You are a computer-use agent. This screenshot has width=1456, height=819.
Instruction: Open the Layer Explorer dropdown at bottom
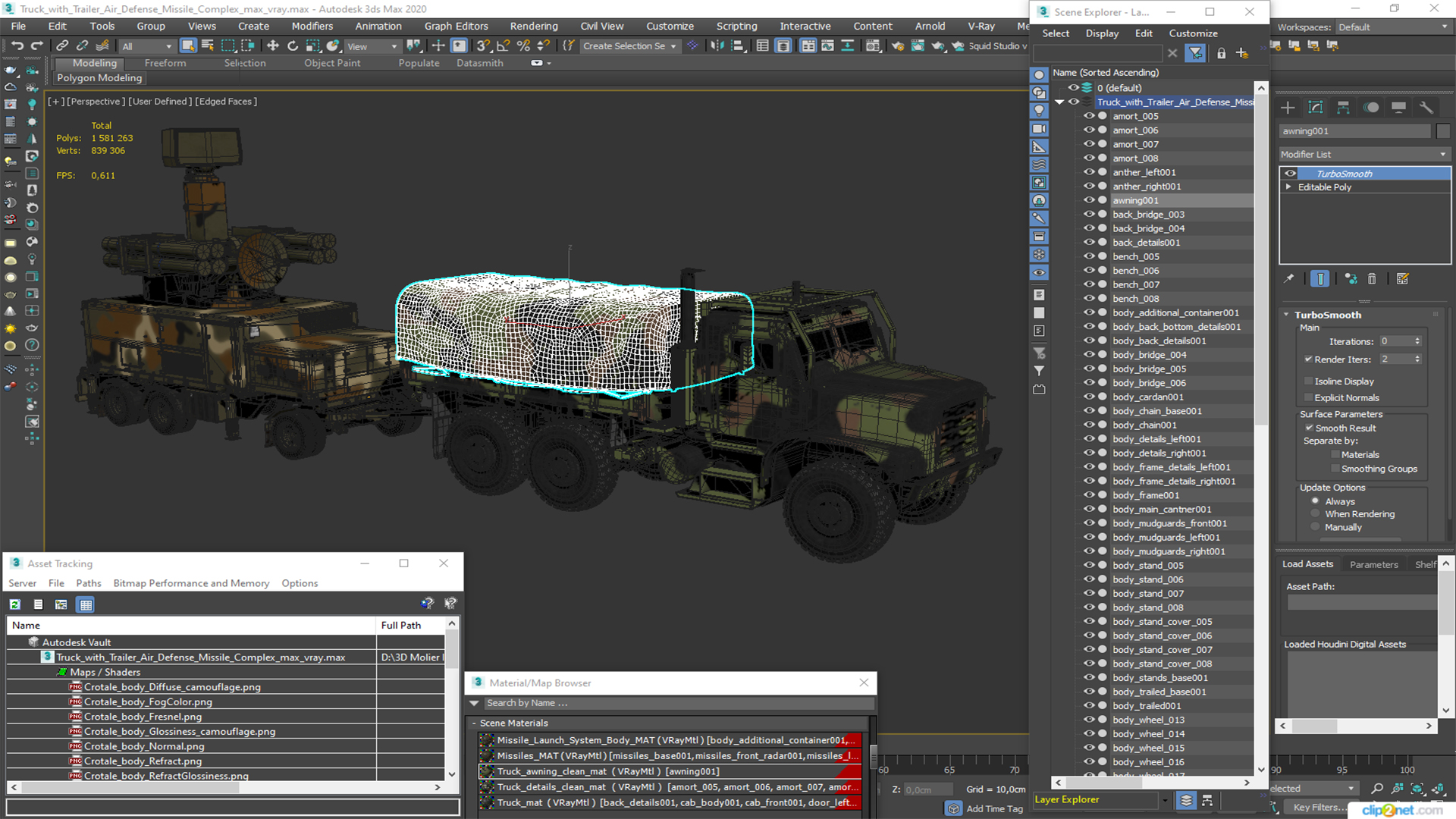tap(1164, 800)
